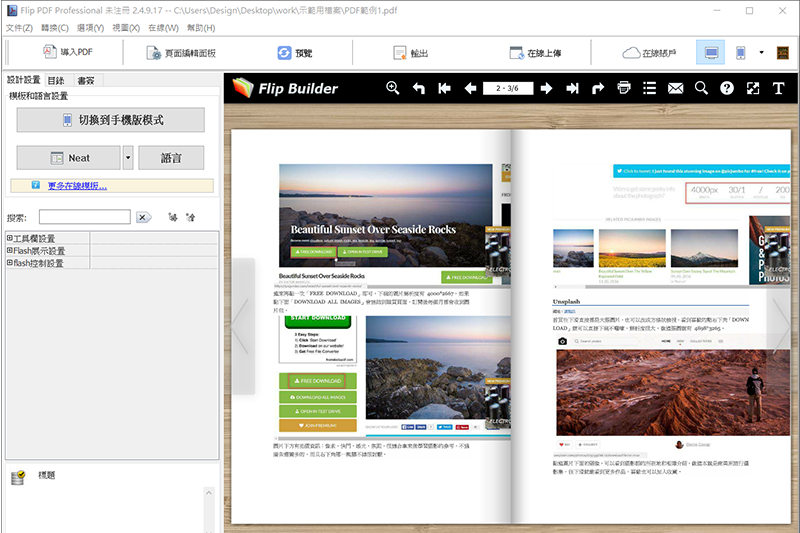This screenshot has height=533, width=800.
Task: Click the right page-turn arrow on the book
Action: 781,326
